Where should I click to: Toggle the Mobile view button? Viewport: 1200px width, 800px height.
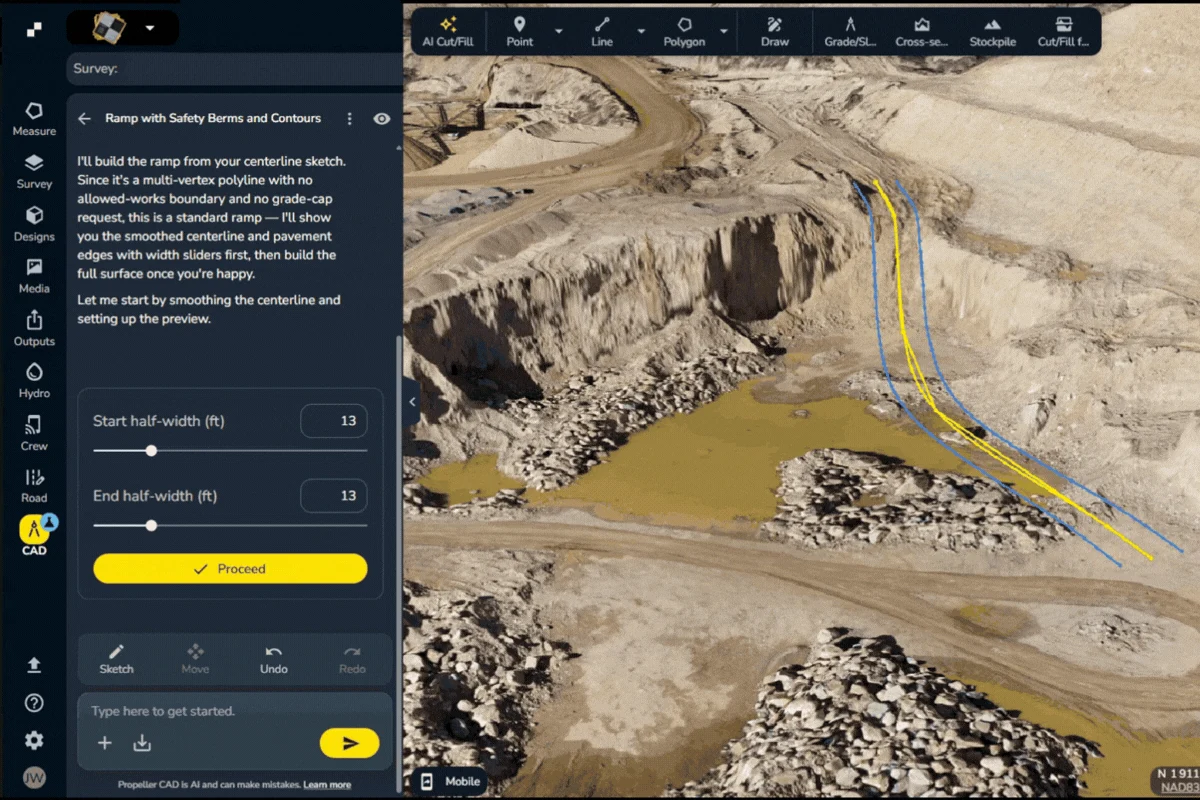click(451, 782)
